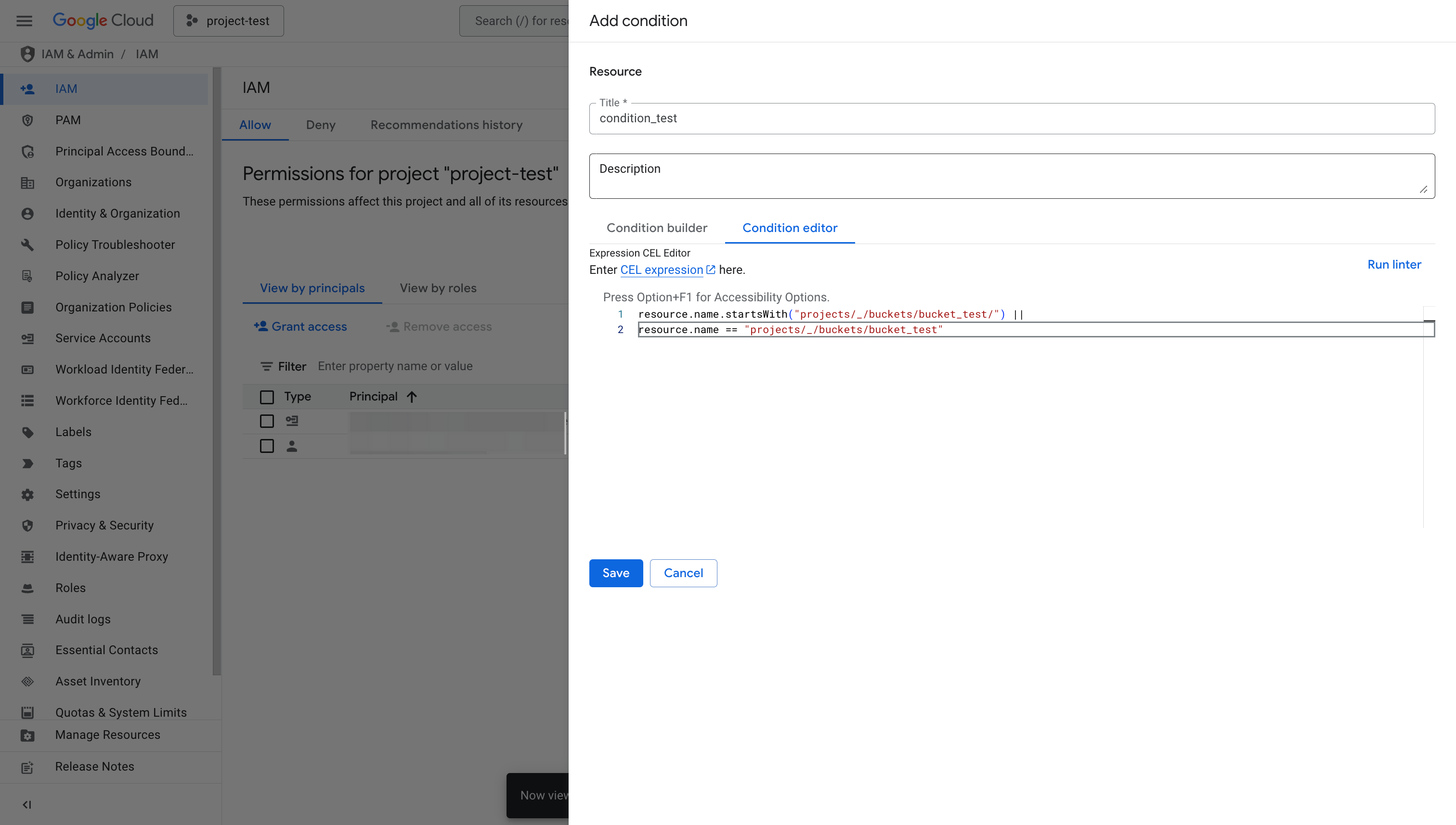Check the user principal row checkbox
Screen dimensions: 1456x825
click(x=266, y=447)
